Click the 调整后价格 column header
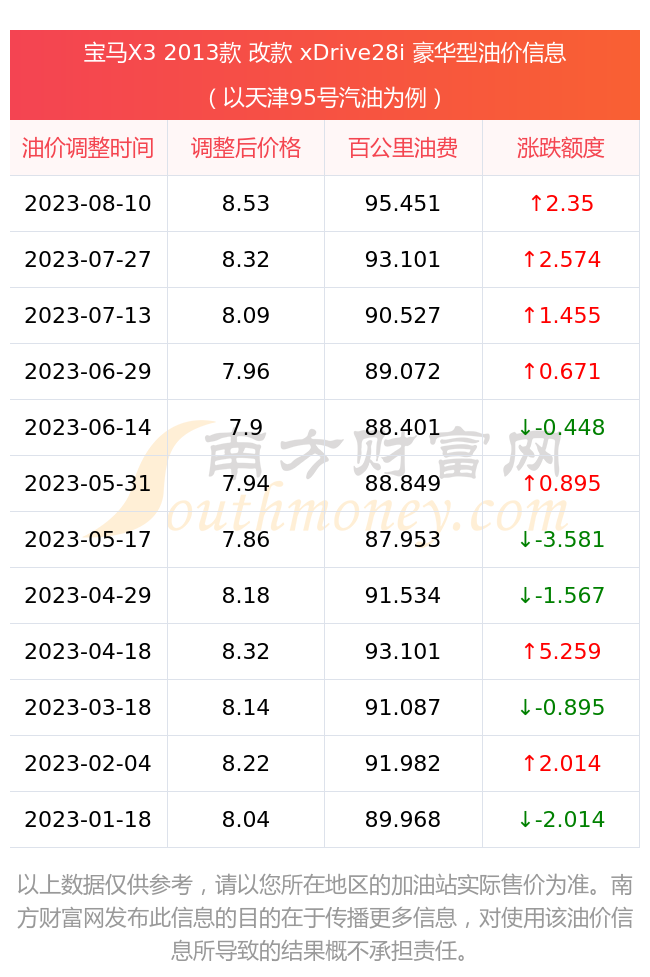This screenshot has width=650, height=977. click(246, 148)
